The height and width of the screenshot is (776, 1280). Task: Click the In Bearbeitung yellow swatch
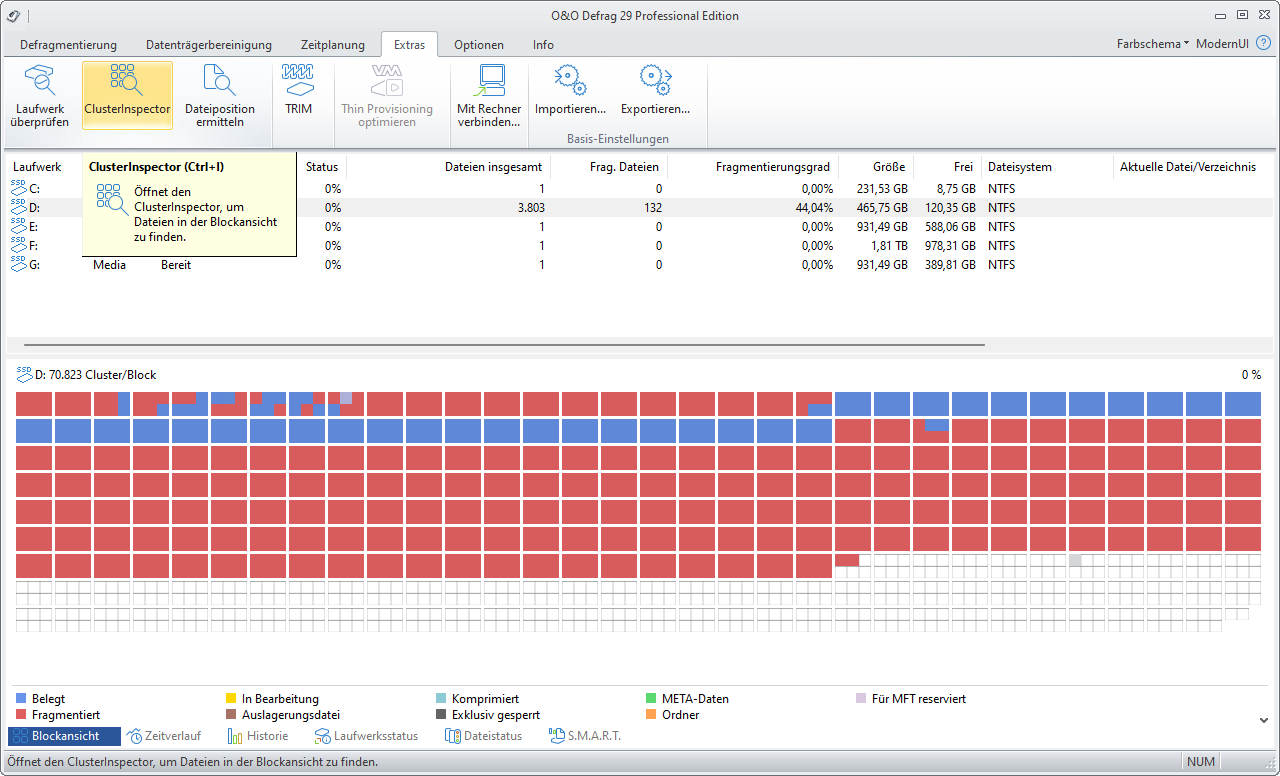[x=231, y=699]
